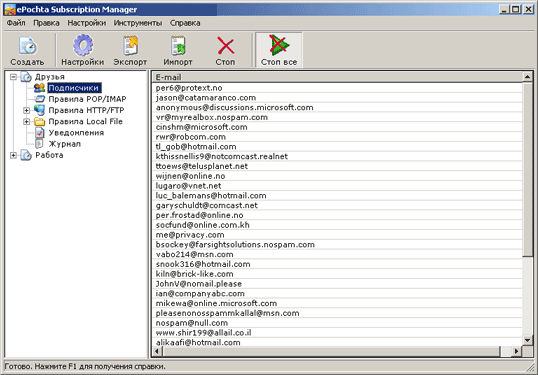
Task: Select snook316@hotmail.com row
Action: point(338,264)
